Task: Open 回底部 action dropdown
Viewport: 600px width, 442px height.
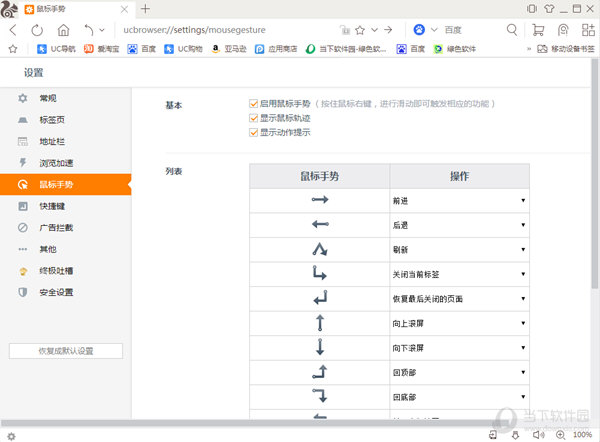Action: coord(460,396)
